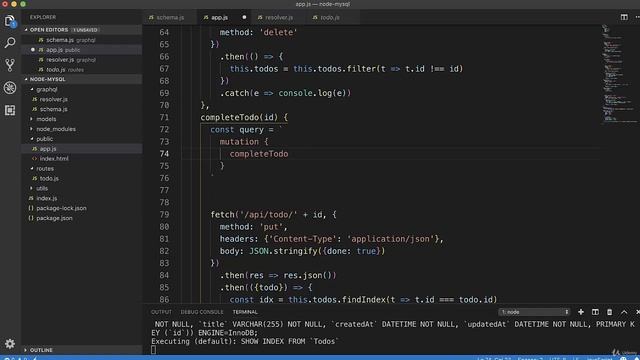Select the TERMINAL panel tab
This screenshot has width=640, height=360.
[245, 312]
